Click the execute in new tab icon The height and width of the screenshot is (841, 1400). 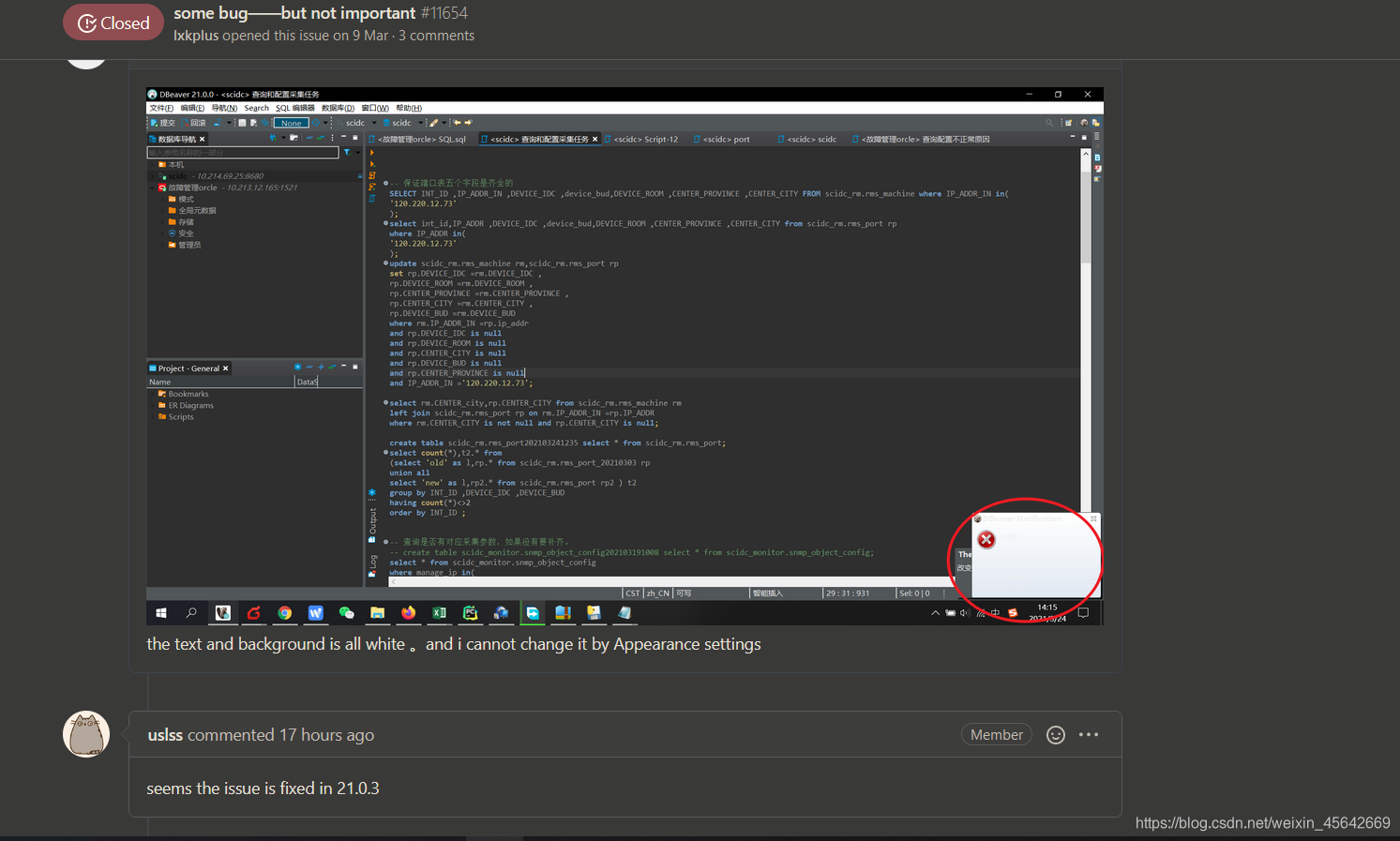pos(372,164)
